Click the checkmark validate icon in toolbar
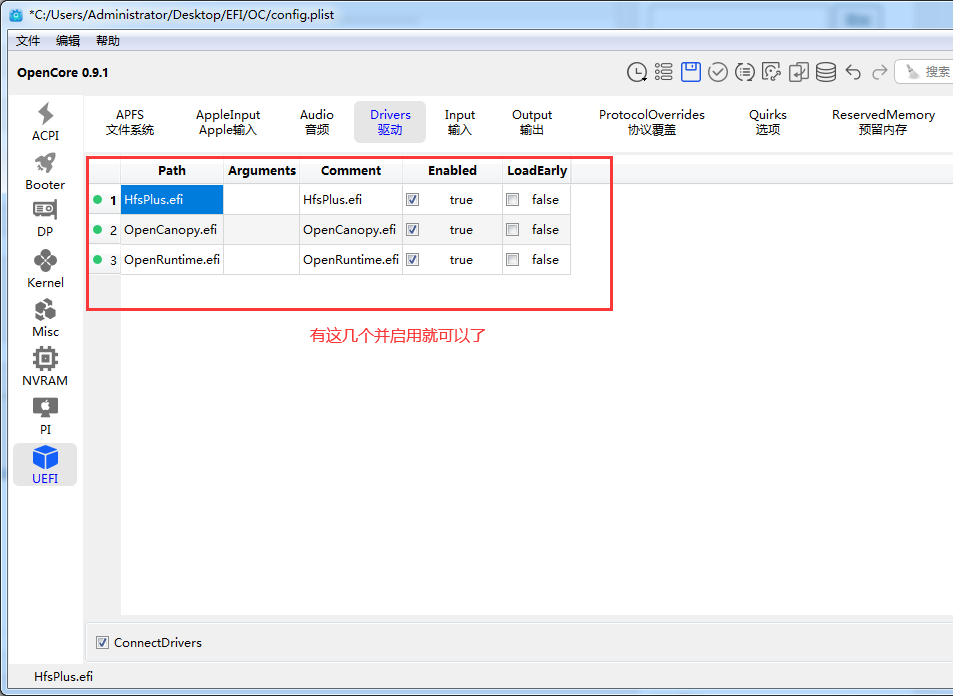Image resolution: width=953 pixels, height=696 pixels. click(x=718, y=72)
